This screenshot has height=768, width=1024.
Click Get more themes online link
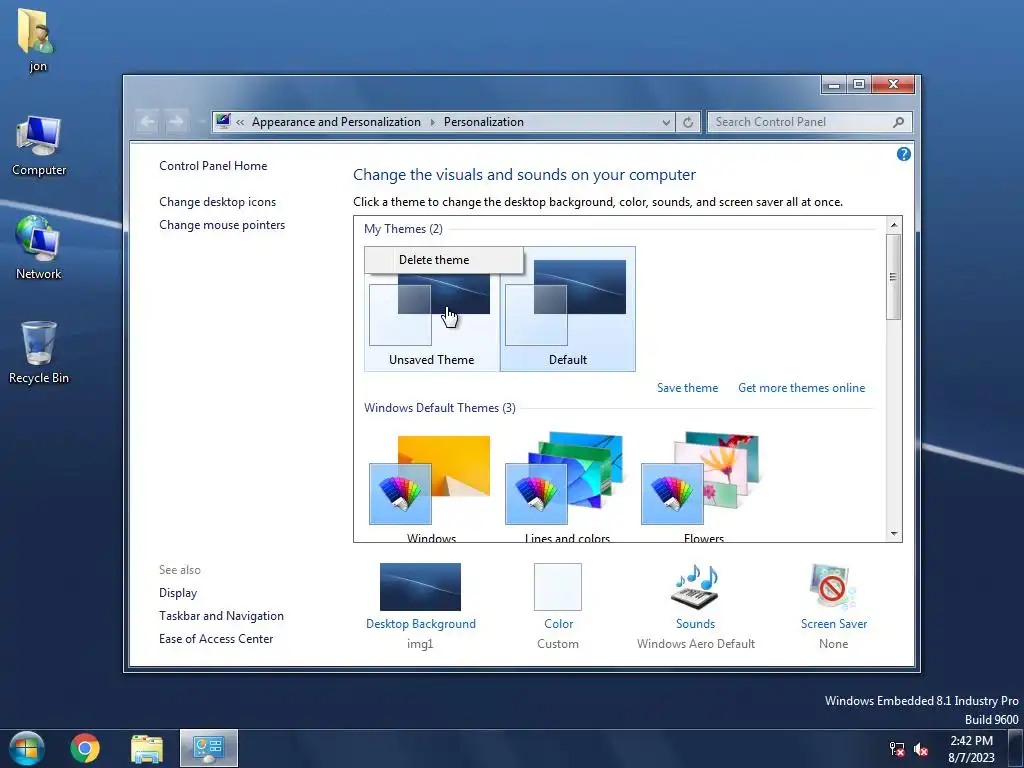click(801, 388)
